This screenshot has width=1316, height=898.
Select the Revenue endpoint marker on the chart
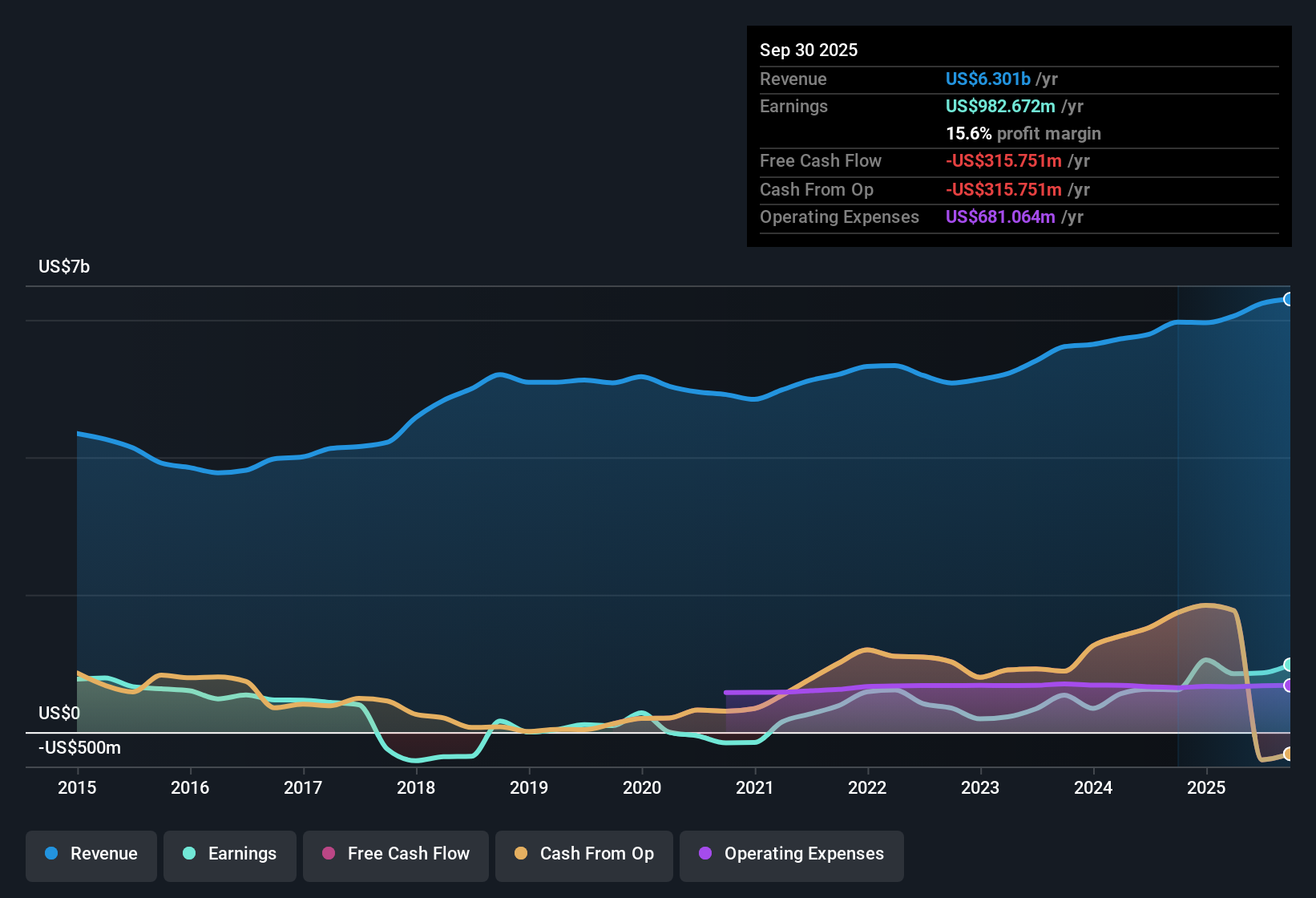coord(1290,299)
